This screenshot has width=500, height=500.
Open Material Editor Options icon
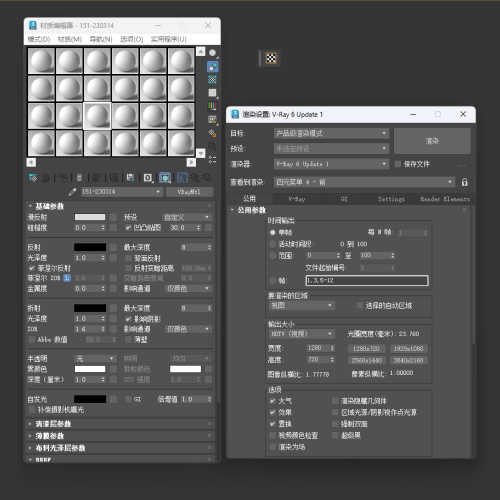pos(212,133)
